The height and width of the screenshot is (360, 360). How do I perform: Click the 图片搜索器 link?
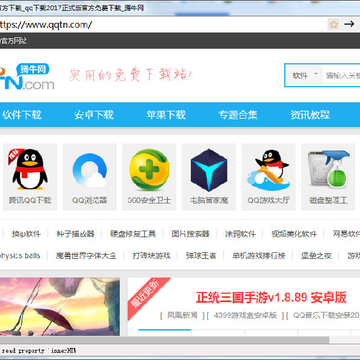pyautogui.click(x=190, y=234)
